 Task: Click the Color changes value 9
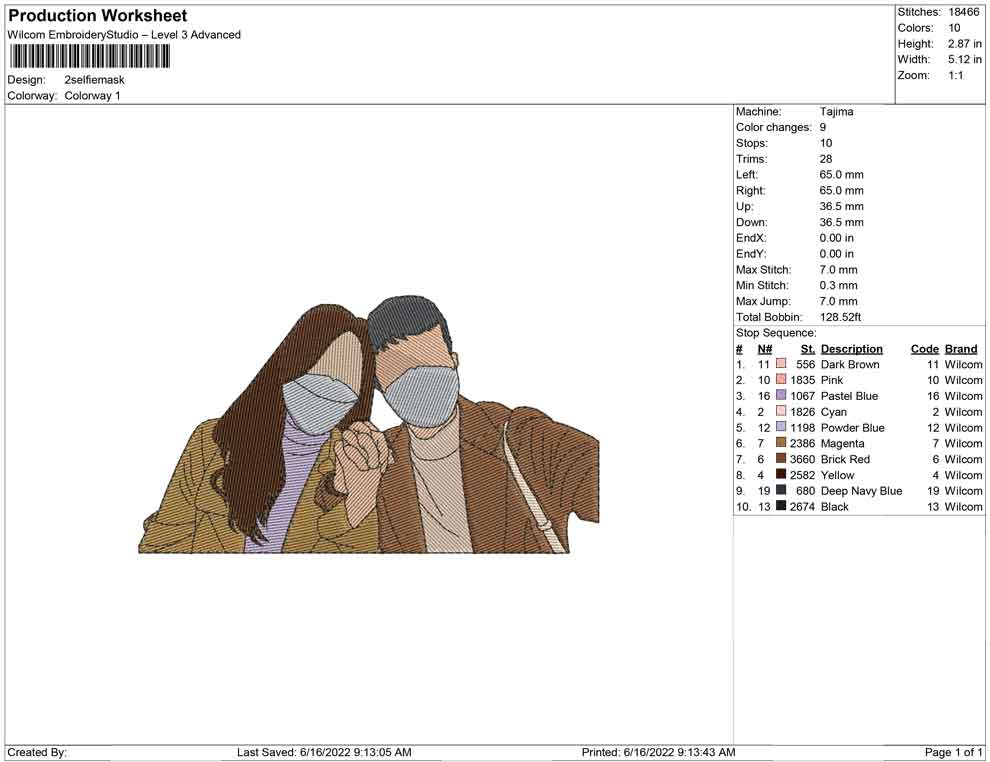click(x=823, y=127)
